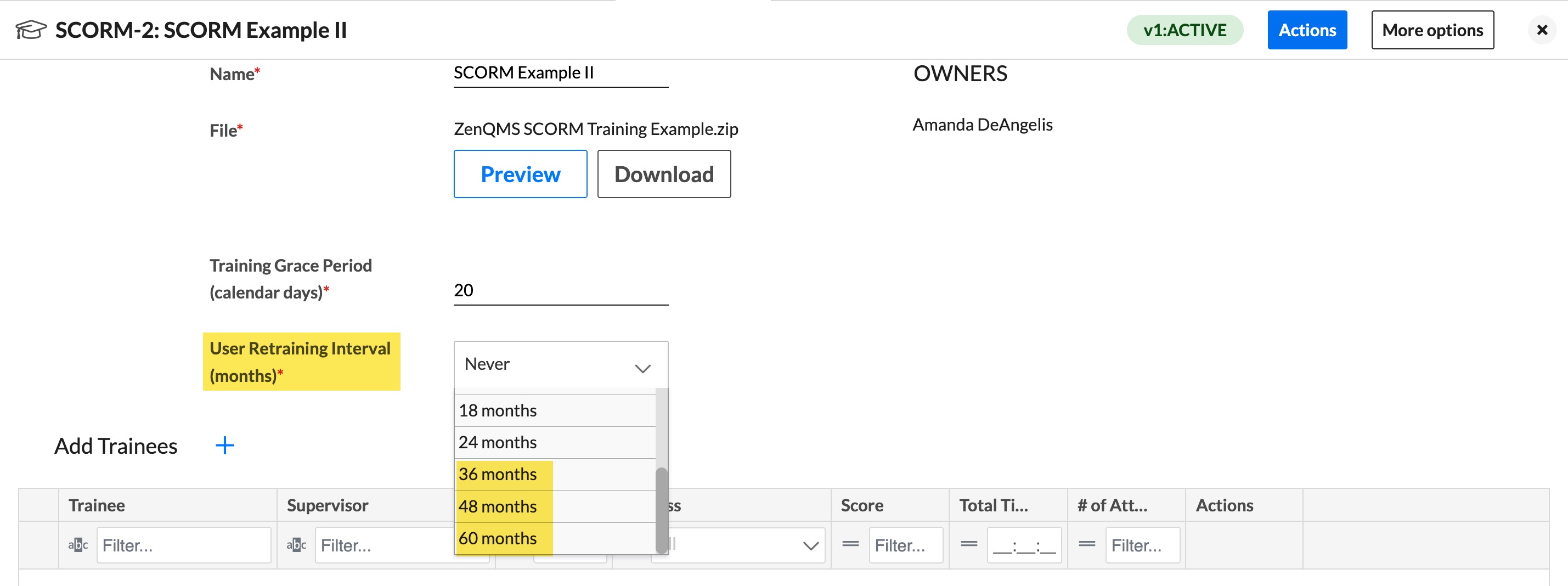Click the OWNERS heading
This screenshot has width=1568, height=586.
[x=960, y=74]
